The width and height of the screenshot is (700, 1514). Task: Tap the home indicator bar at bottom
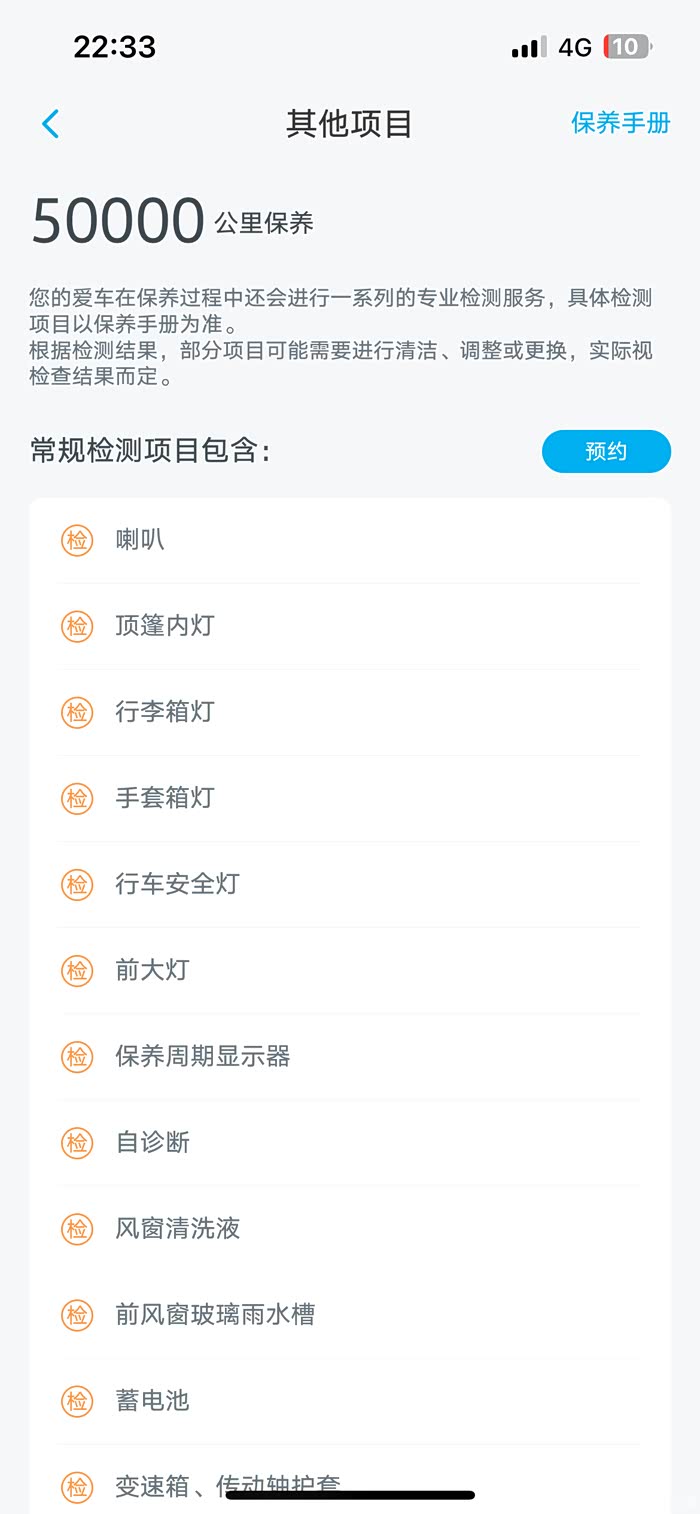350,1495
